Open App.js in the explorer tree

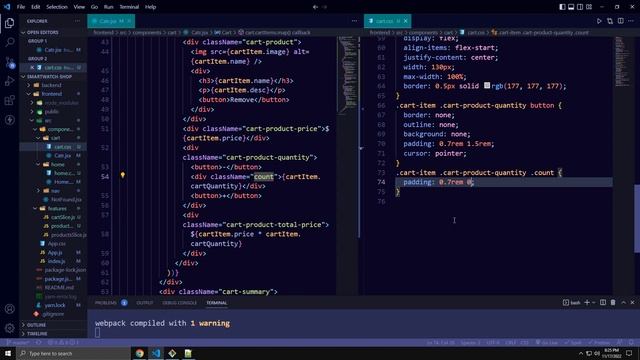pos(55,253)
